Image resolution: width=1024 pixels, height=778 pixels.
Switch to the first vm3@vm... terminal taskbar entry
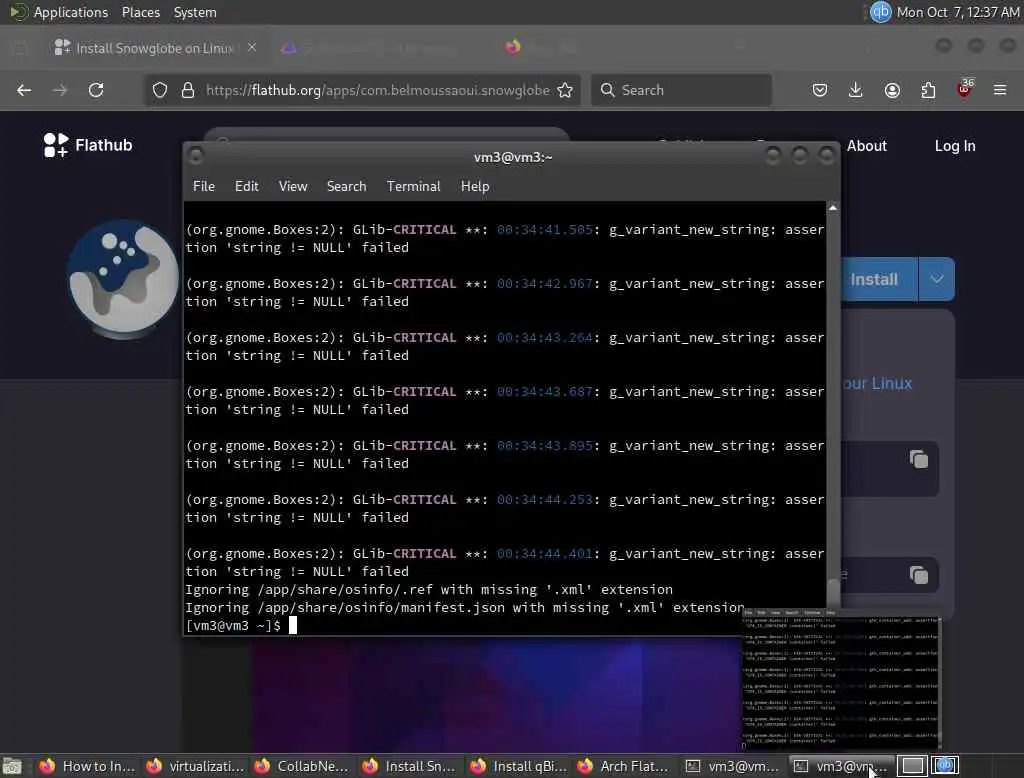pyautogui.click(x=733, y=766)
